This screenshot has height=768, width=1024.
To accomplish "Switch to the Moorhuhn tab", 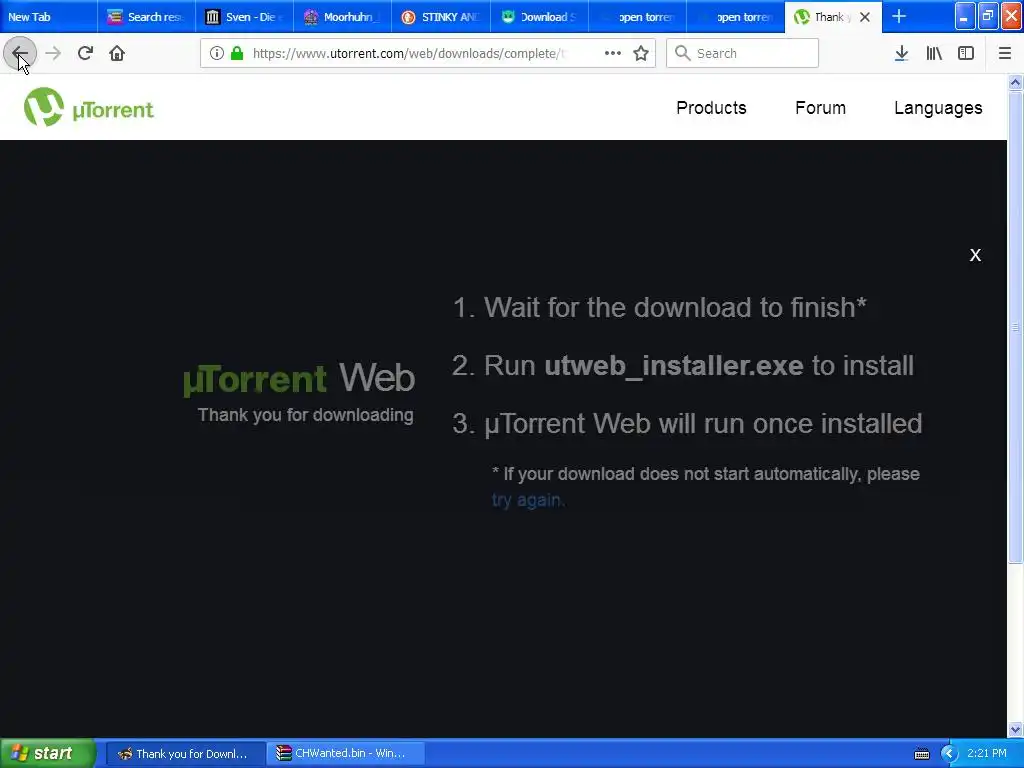I will pos(342,16).
